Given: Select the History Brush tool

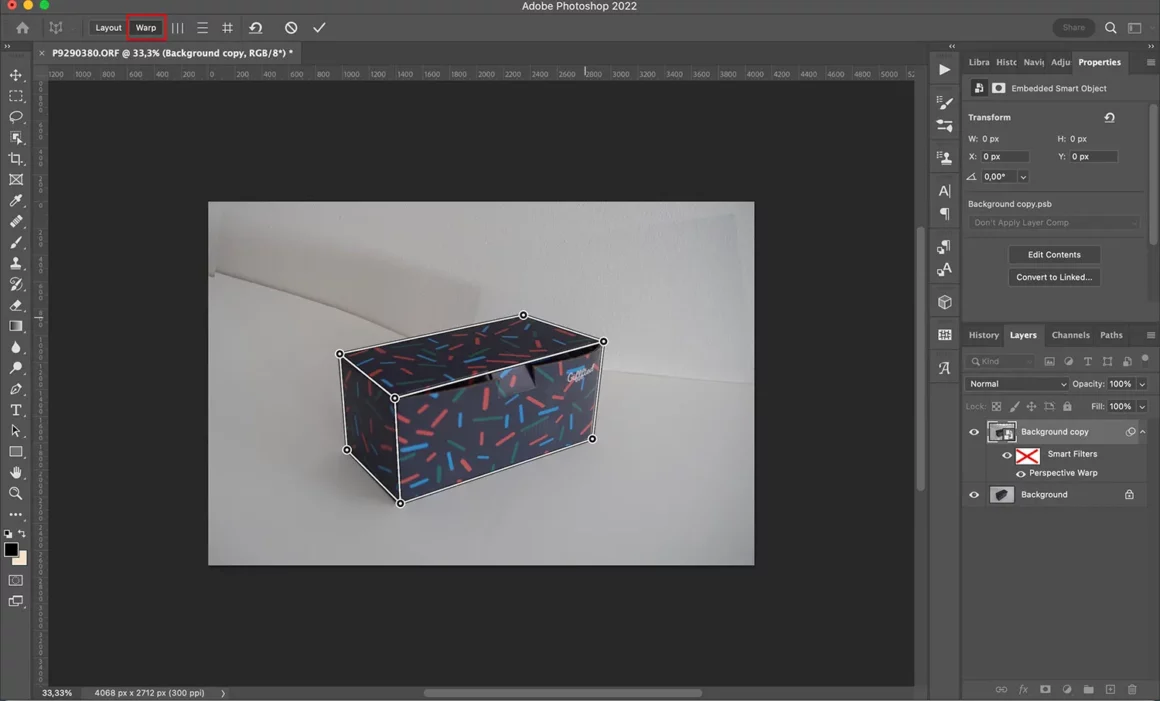Looking at the screenshot, I should (16, 284).
